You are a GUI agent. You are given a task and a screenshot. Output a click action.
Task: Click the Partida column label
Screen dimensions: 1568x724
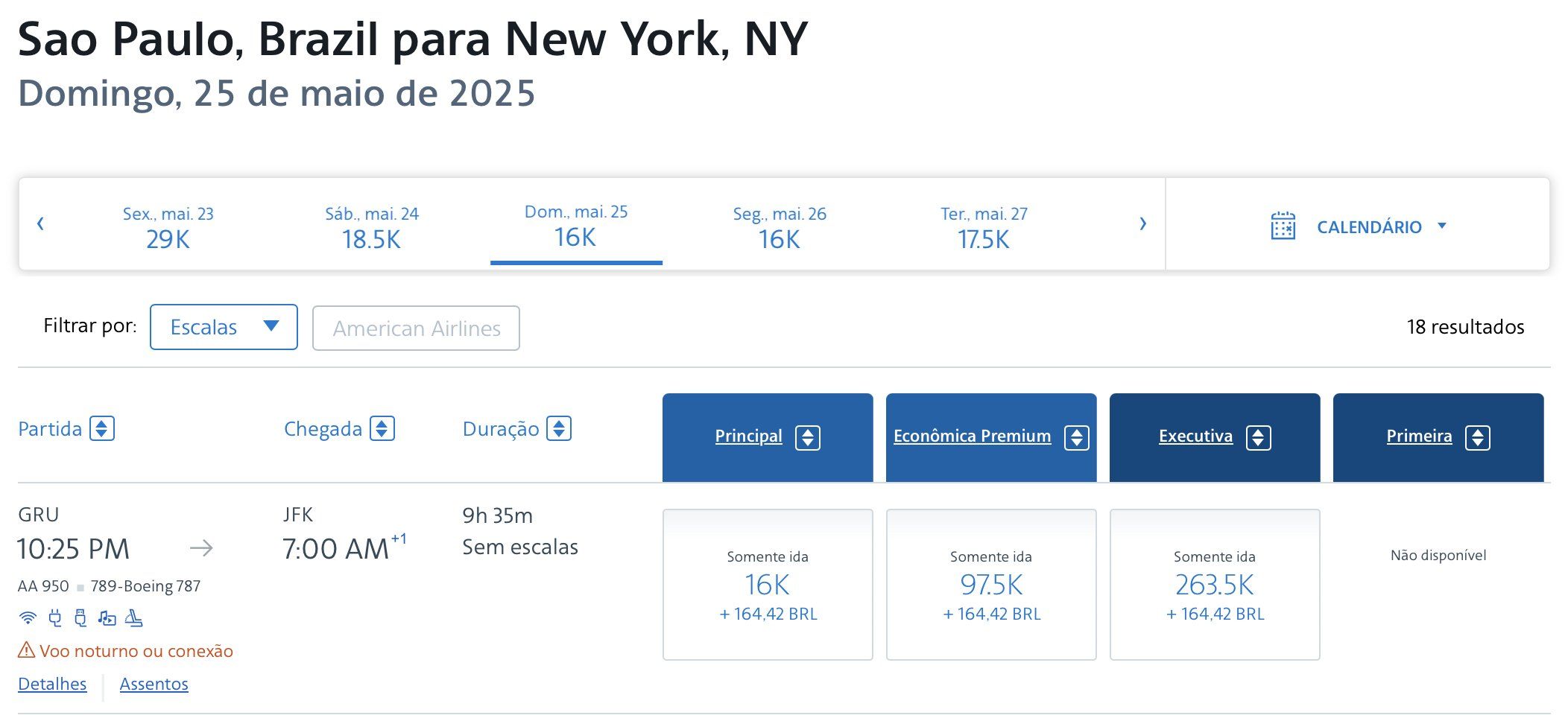(x=50, y=429)
